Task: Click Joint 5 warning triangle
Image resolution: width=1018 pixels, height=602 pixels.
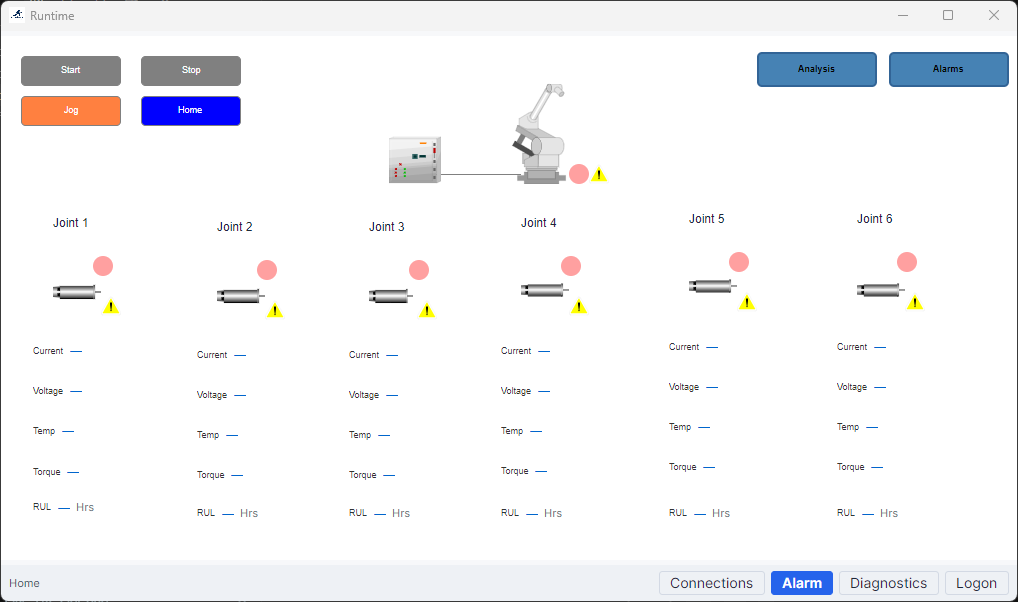Action: click(747, 302)
